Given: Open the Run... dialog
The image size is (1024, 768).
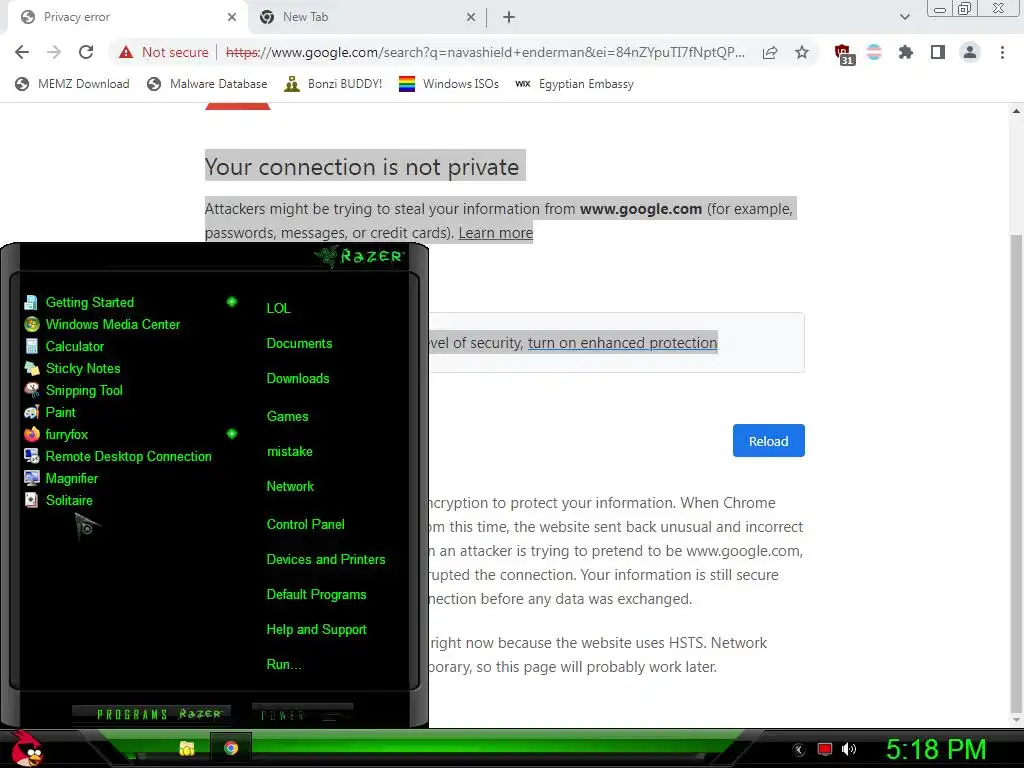Looking at the screenshot, I should coord(284,665).
